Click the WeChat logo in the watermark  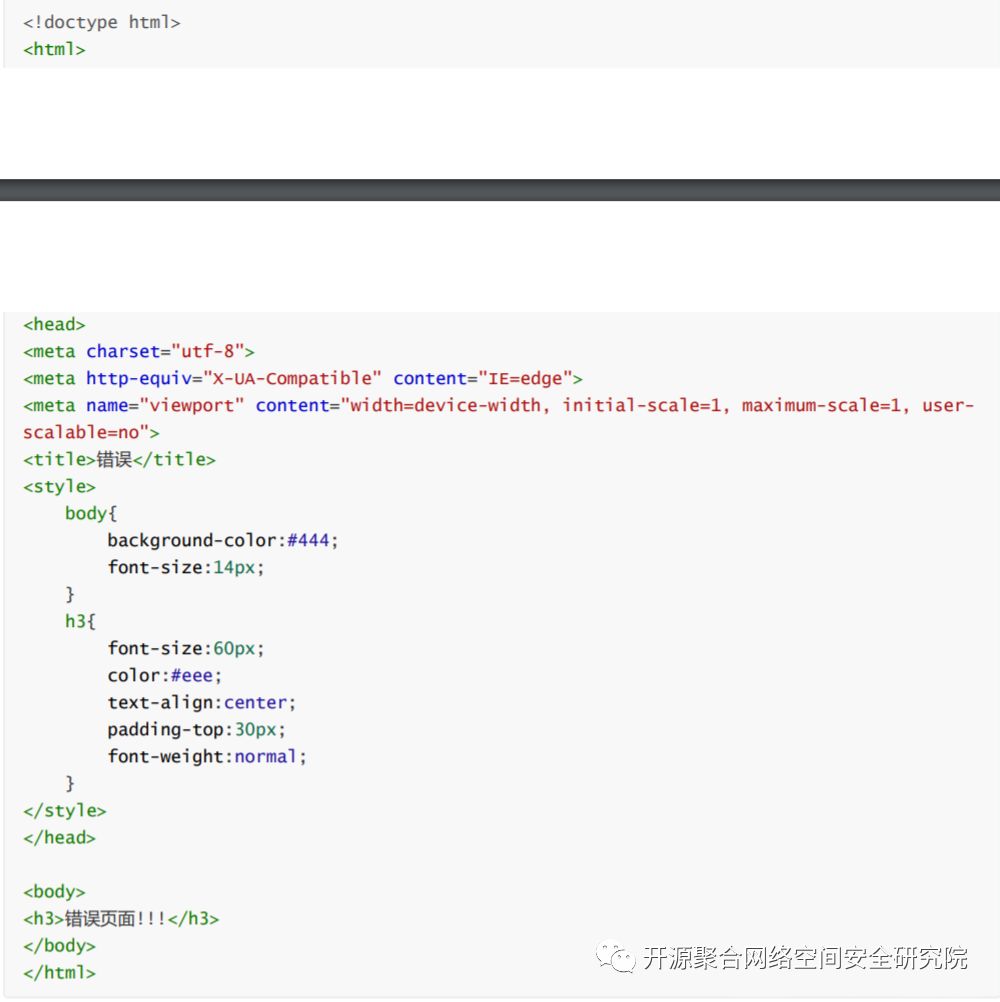[x=616, y=957]
